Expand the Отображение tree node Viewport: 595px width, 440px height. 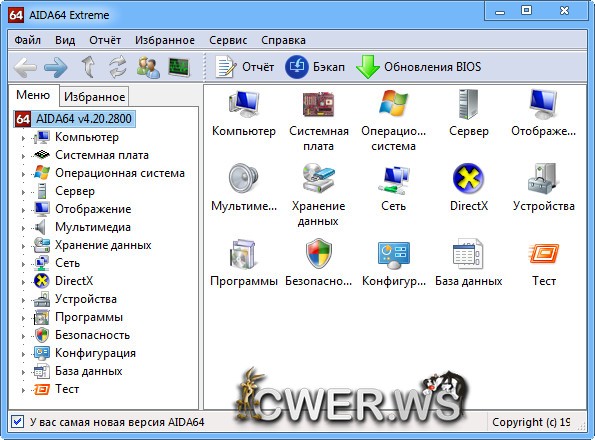pos(23,210)
